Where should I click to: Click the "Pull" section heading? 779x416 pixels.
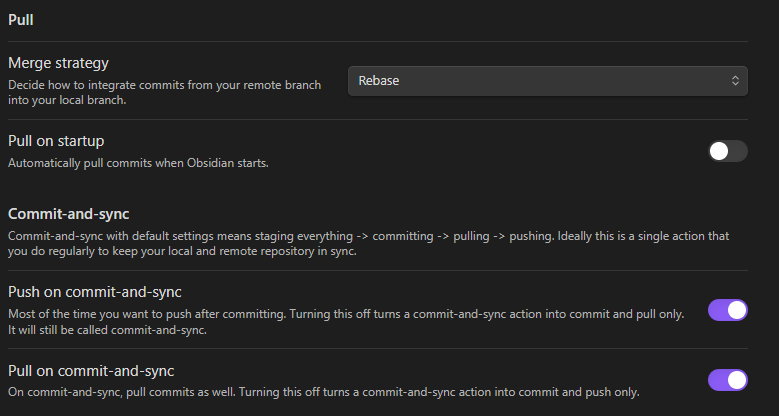tap(21, 19)
